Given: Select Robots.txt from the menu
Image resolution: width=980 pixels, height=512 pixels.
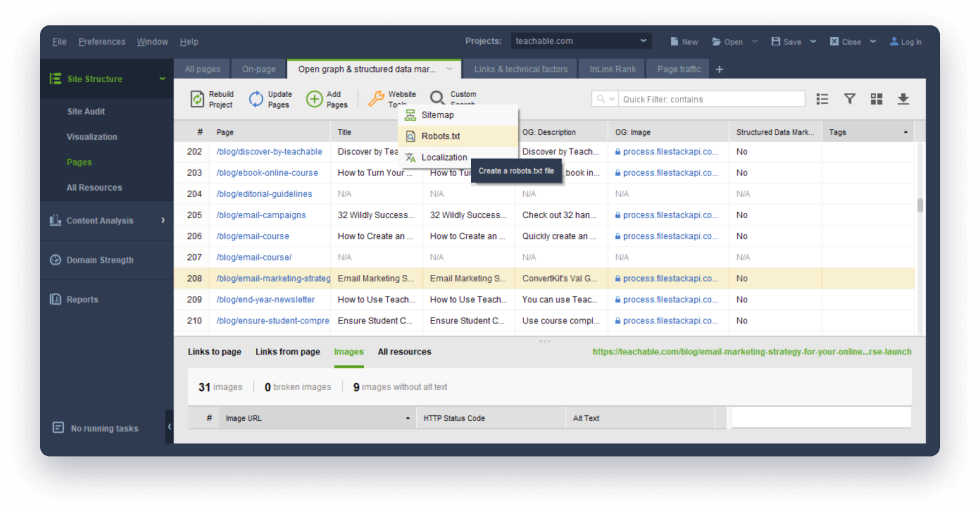Looking at the screenshot, I should [x=458, y=136].
